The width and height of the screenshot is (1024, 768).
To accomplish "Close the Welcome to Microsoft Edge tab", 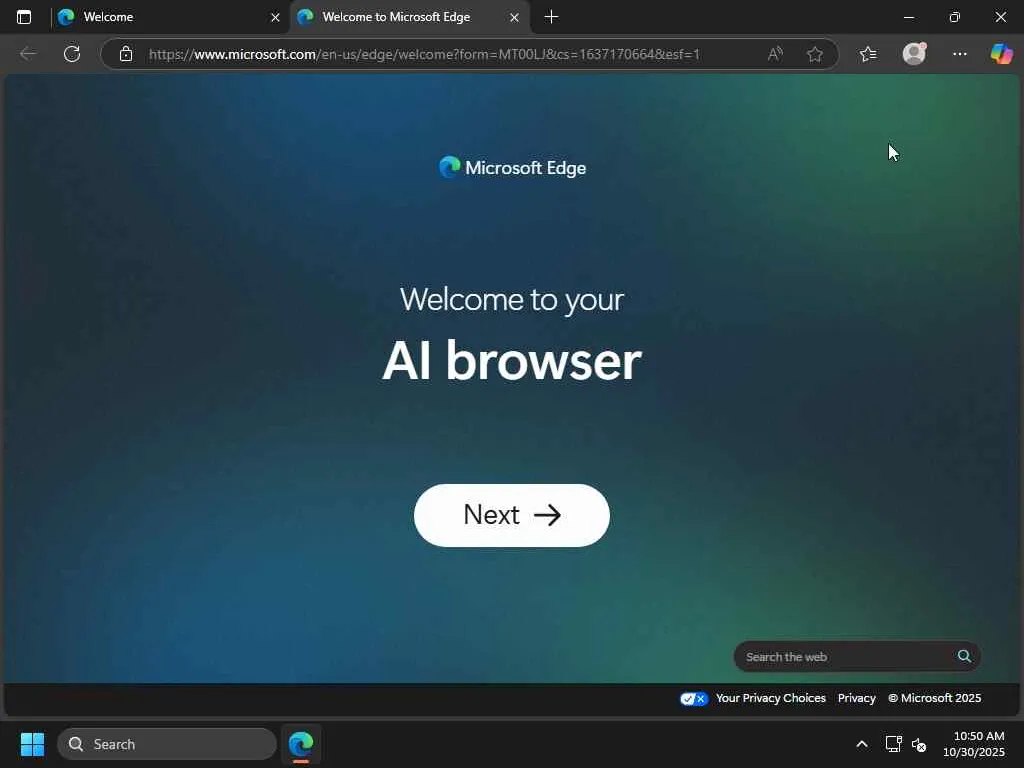I will [x=514, y=18].
